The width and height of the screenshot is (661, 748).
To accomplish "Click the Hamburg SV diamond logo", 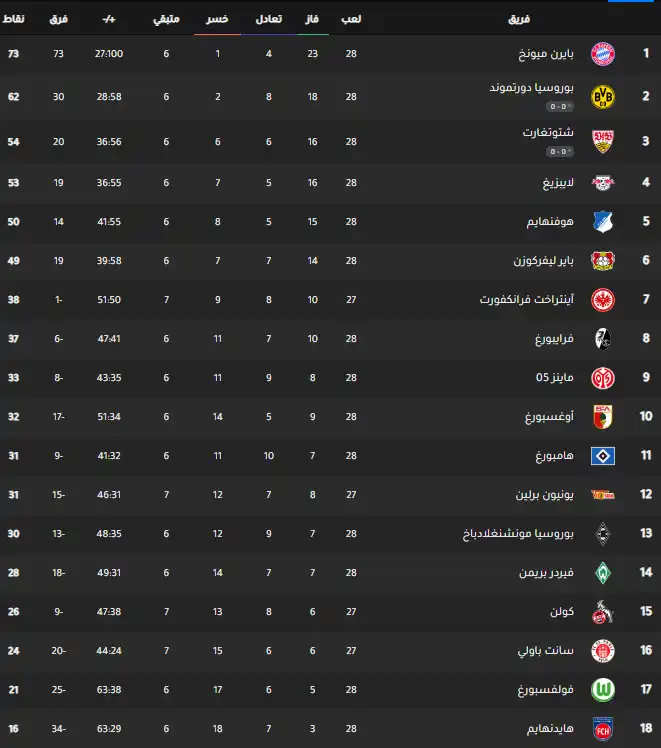I will [x=603, y=456].
